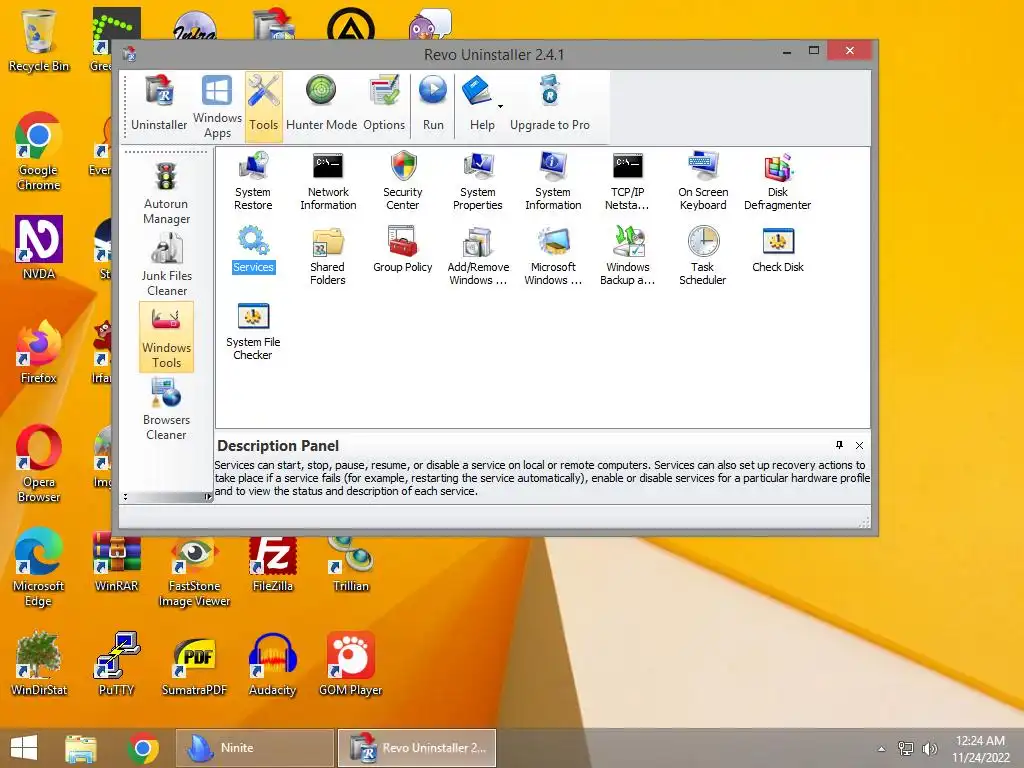This screenshot has width=1024, height=768.
Task: Open the Windows Start button
Action: click(x=24, y=748)
